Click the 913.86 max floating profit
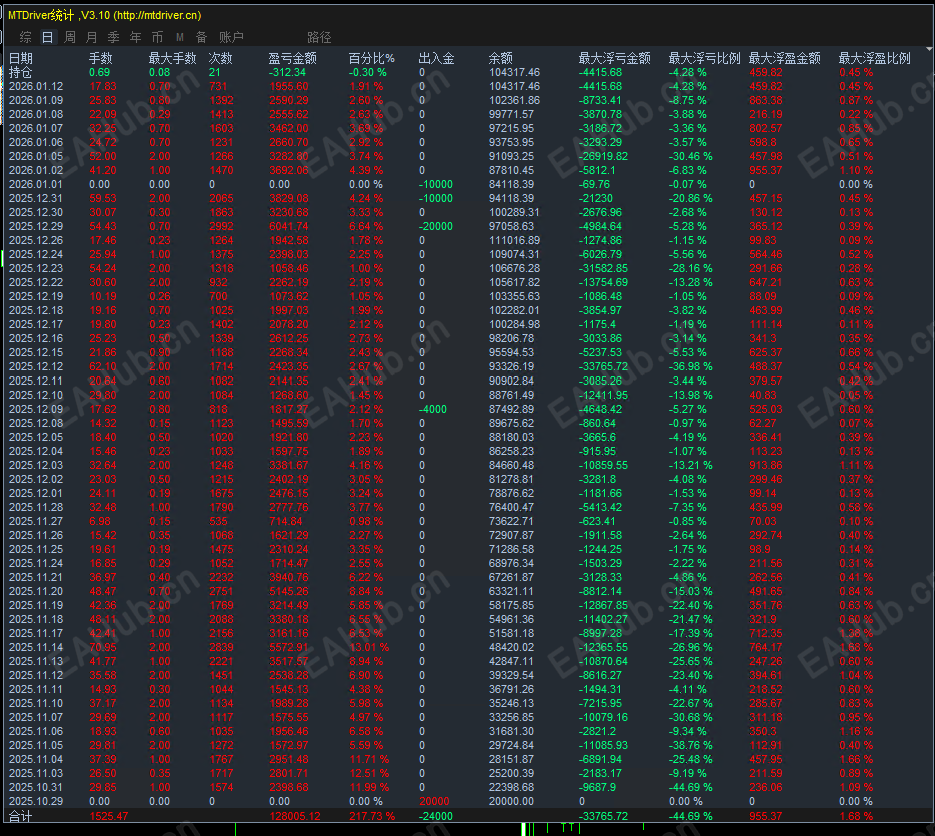Image resolution: width=935 pixels, height=836 pixels. pos(766,465)
